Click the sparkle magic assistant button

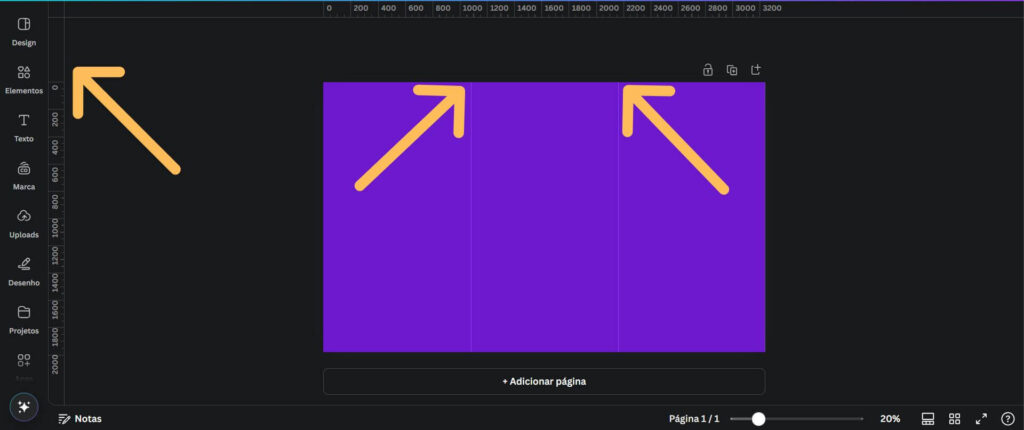tap(24, 407)
